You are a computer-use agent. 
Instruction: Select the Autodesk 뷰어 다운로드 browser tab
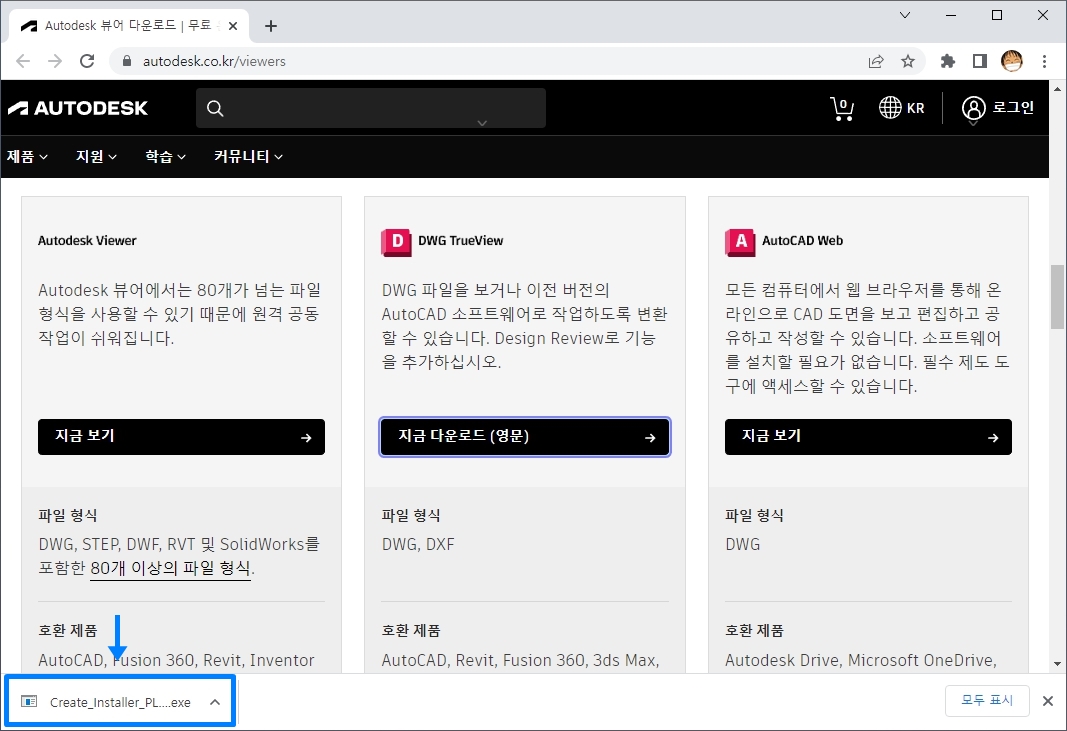pyautogui.click(x=129, y=26)
